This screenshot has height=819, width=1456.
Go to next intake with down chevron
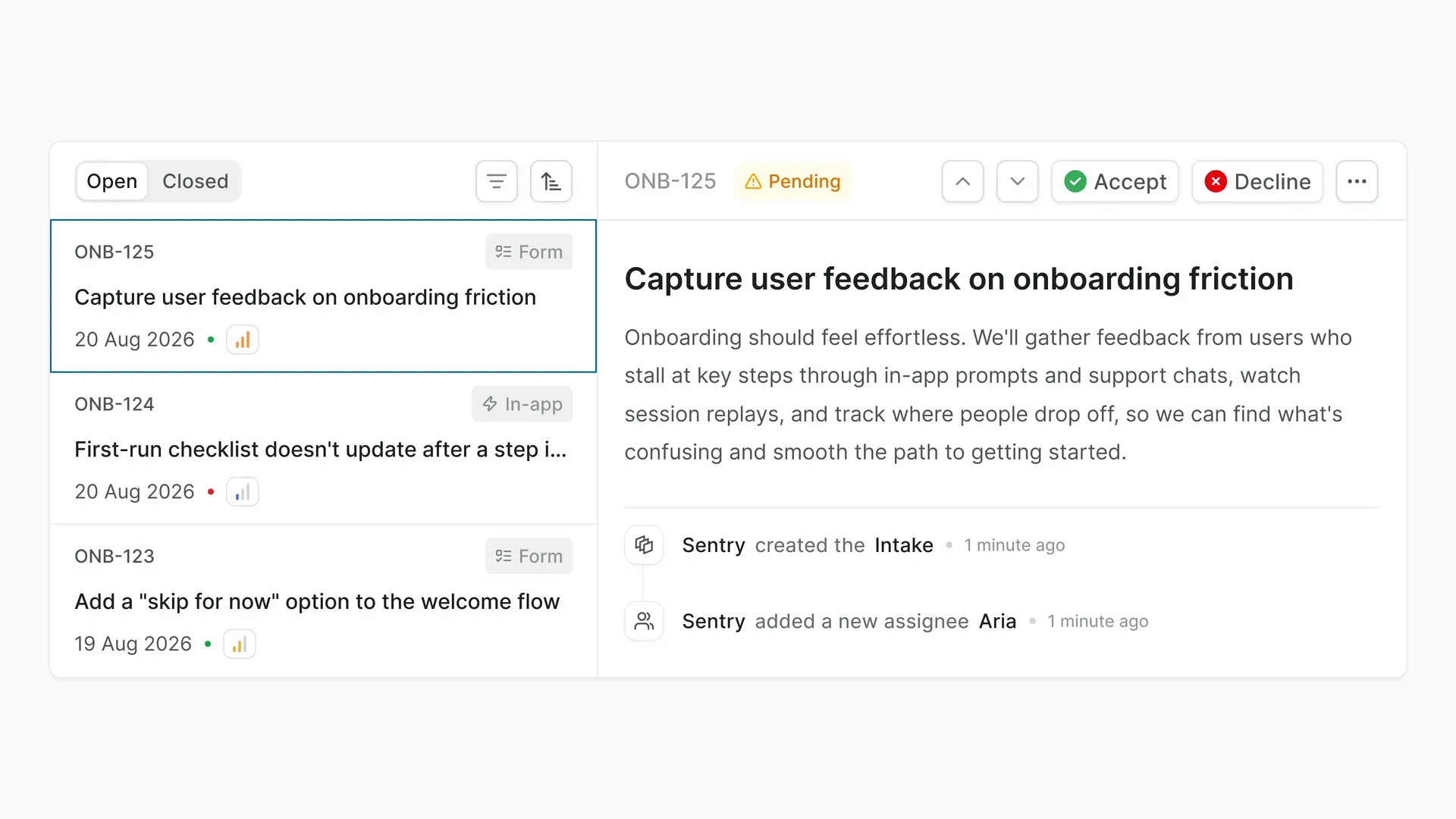coord(1018,181)
